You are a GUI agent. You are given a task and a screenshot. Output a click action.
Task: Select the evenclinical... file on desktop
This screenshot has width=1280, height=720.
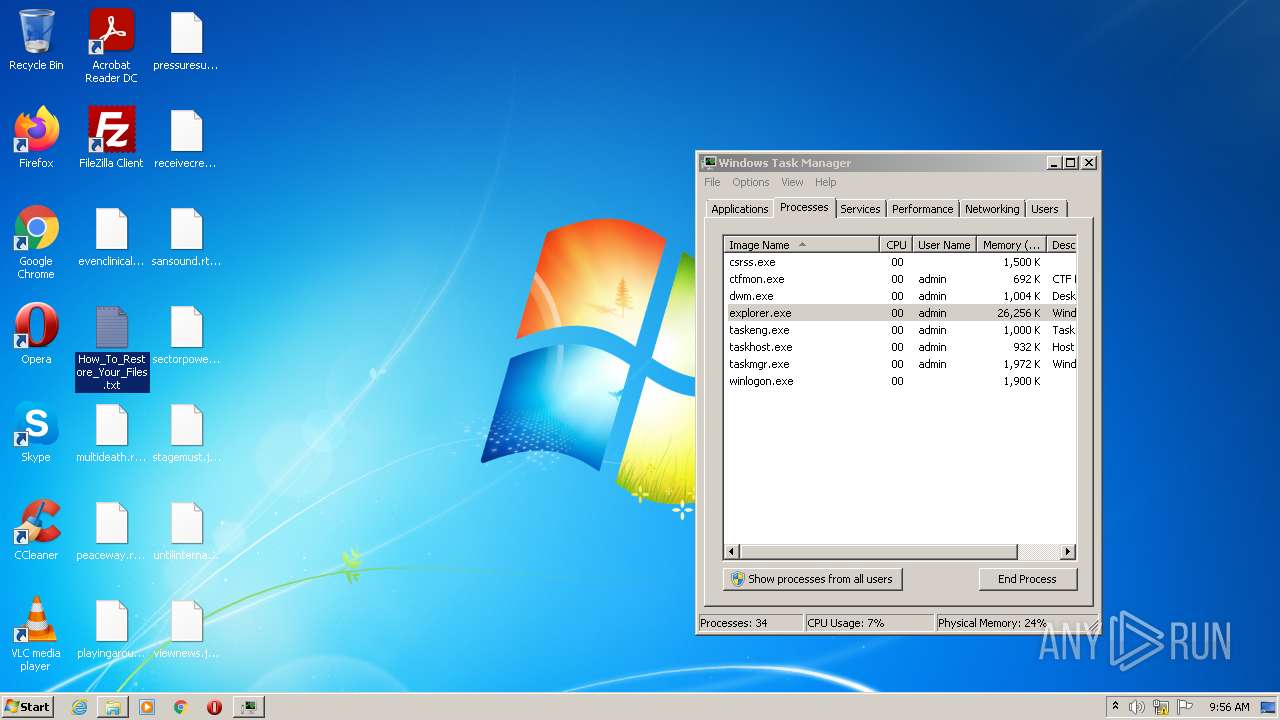point(111,236)
